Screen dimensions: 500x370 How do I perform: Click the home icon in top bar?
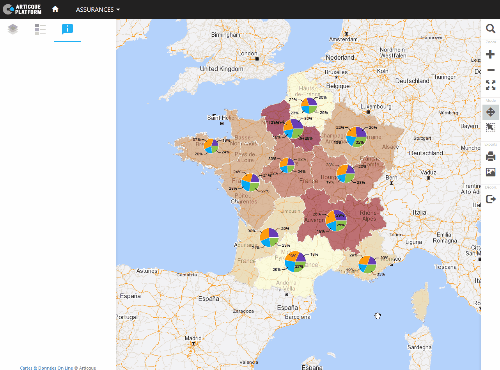[x=55, y=9]
